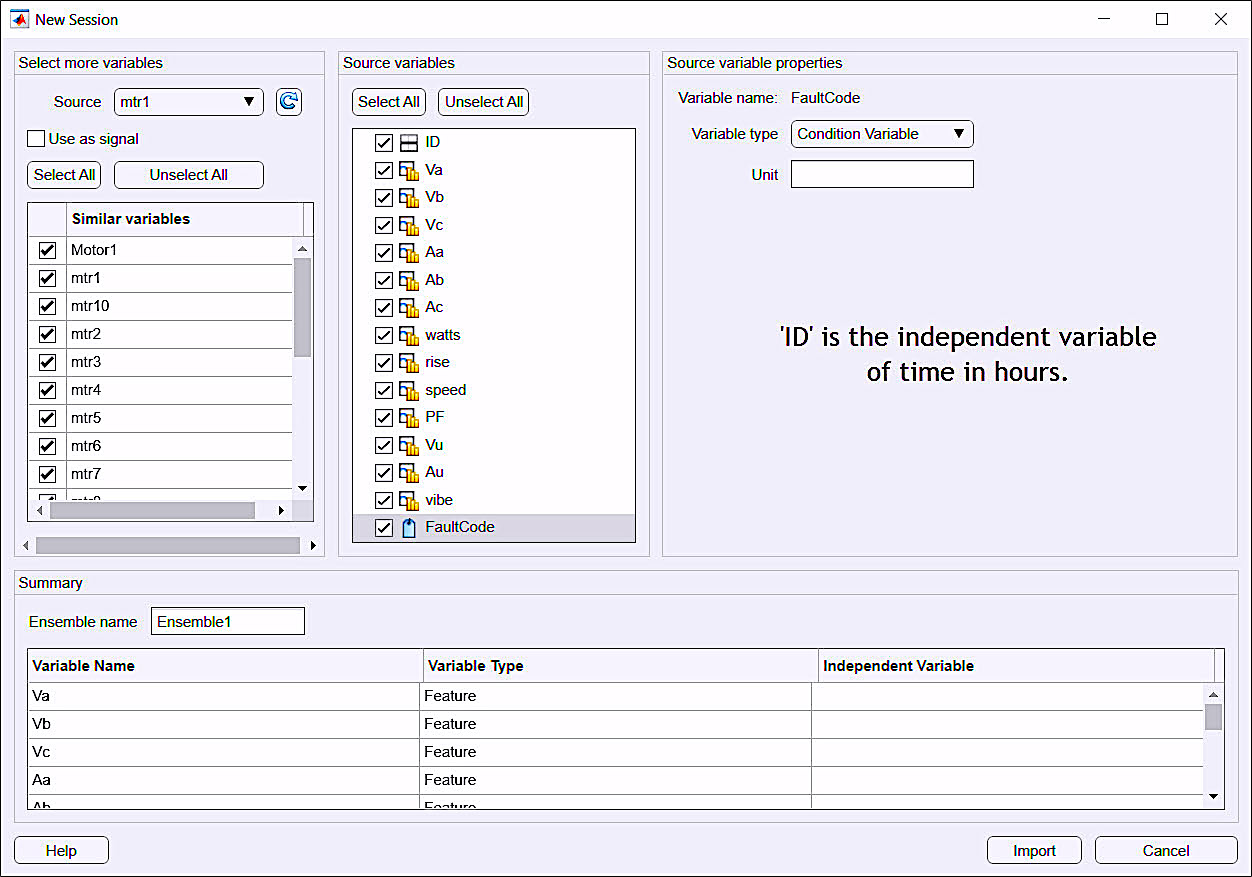This screenshot has height=877, width=1252.
Task: Click the Variable Name column header
Action: [x=225, y=666]
